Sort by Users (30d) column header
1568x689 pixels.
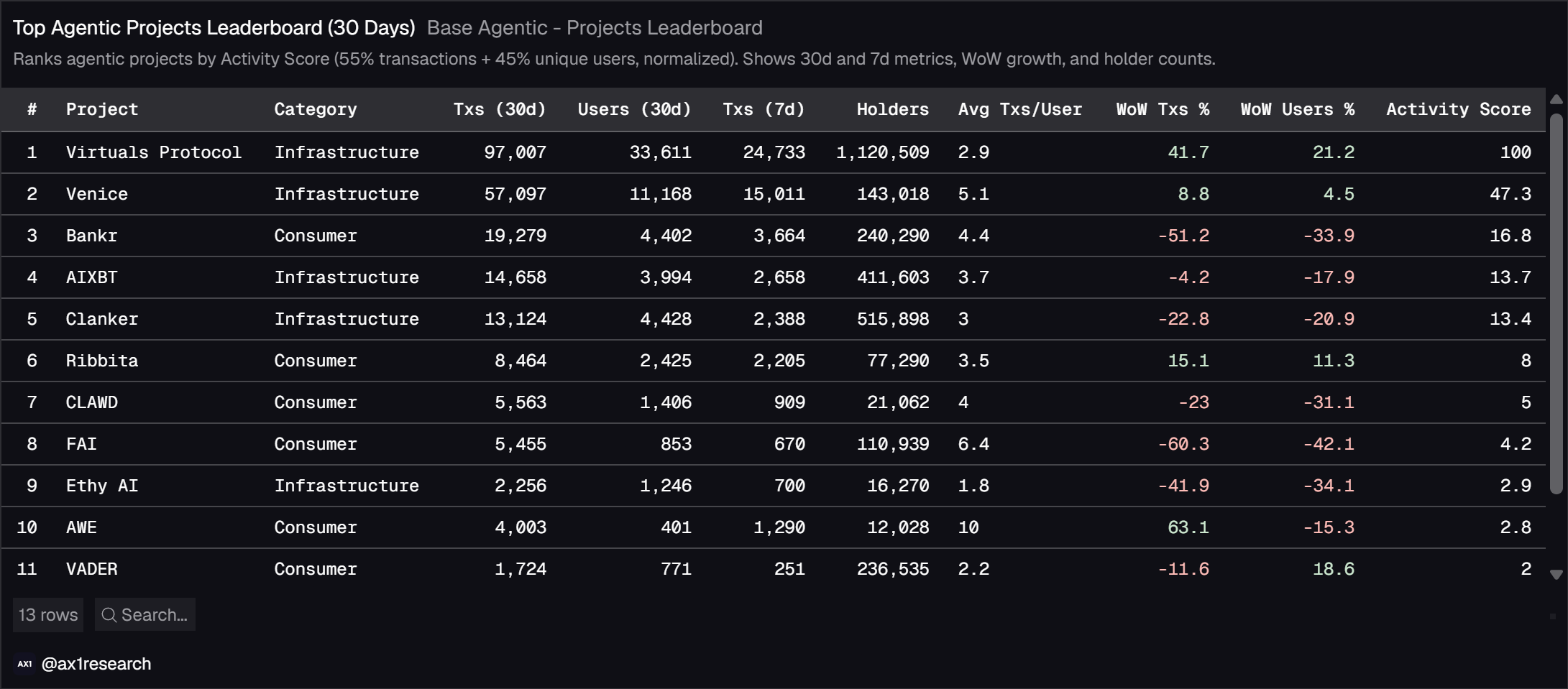[x=634, y=109]
